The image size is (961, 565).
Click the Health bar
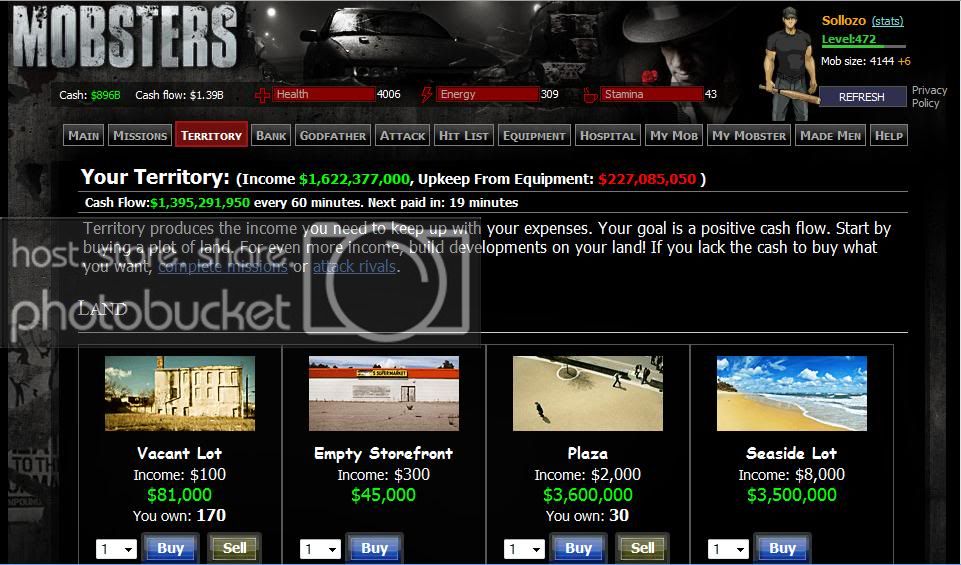coord(324,94)
